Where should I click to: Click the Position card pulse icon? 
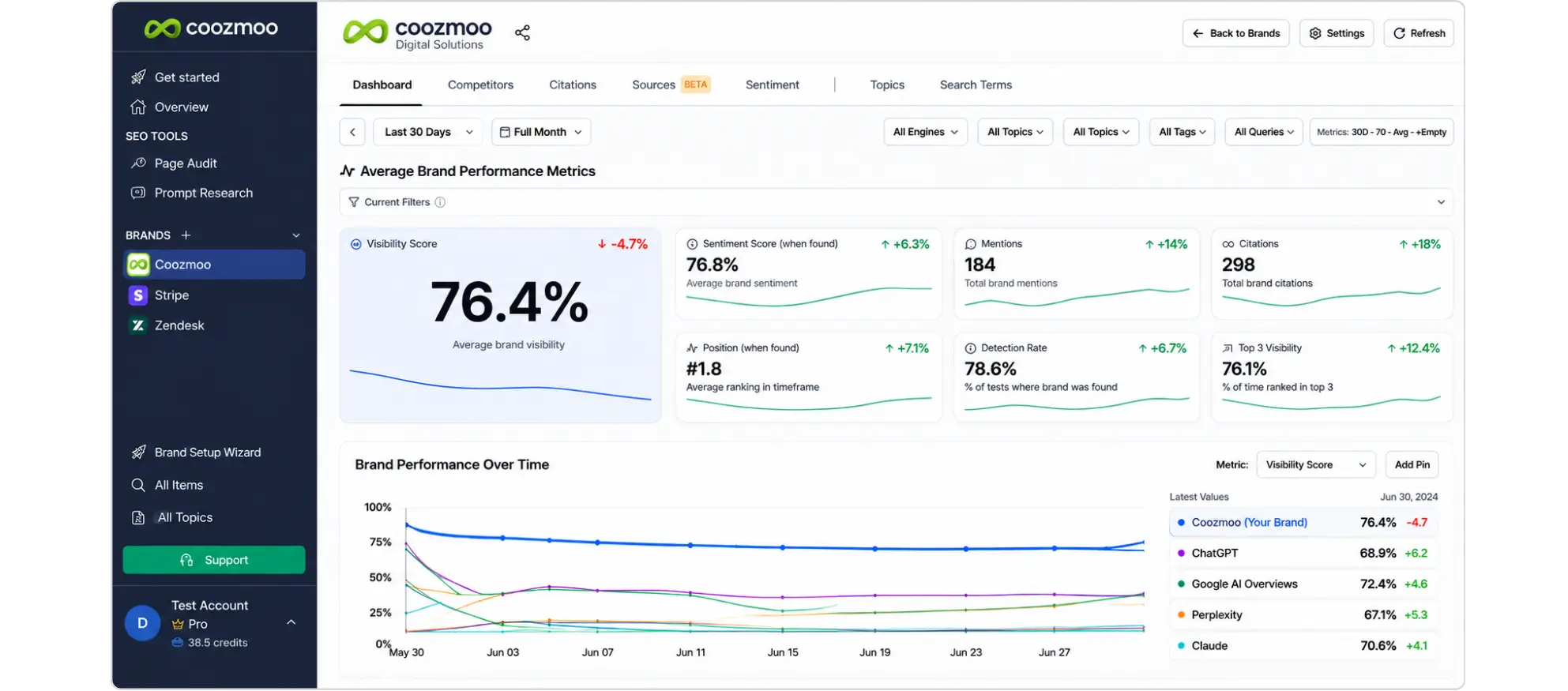(692, 348)
